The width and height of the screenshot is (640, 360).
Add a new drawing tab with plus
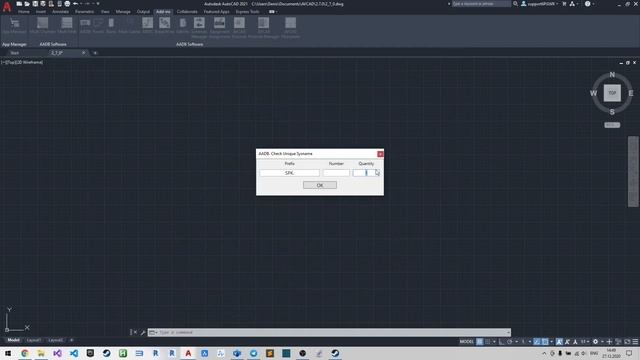(95, 53)
